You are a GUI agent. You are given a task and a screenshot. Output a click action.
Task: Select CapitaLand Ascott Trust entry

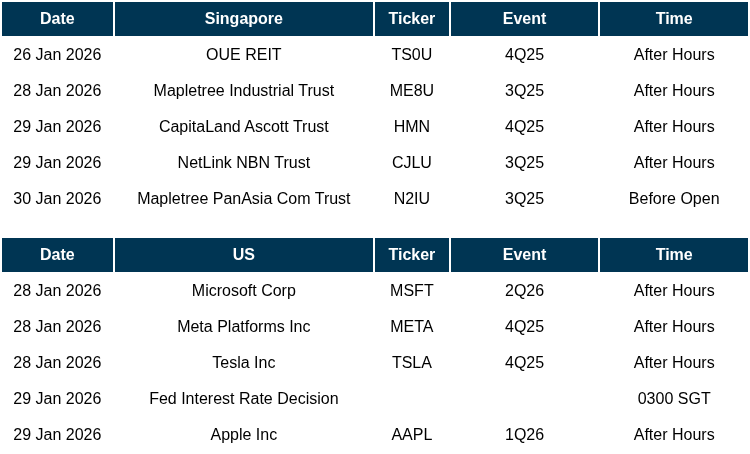(243, 127)
